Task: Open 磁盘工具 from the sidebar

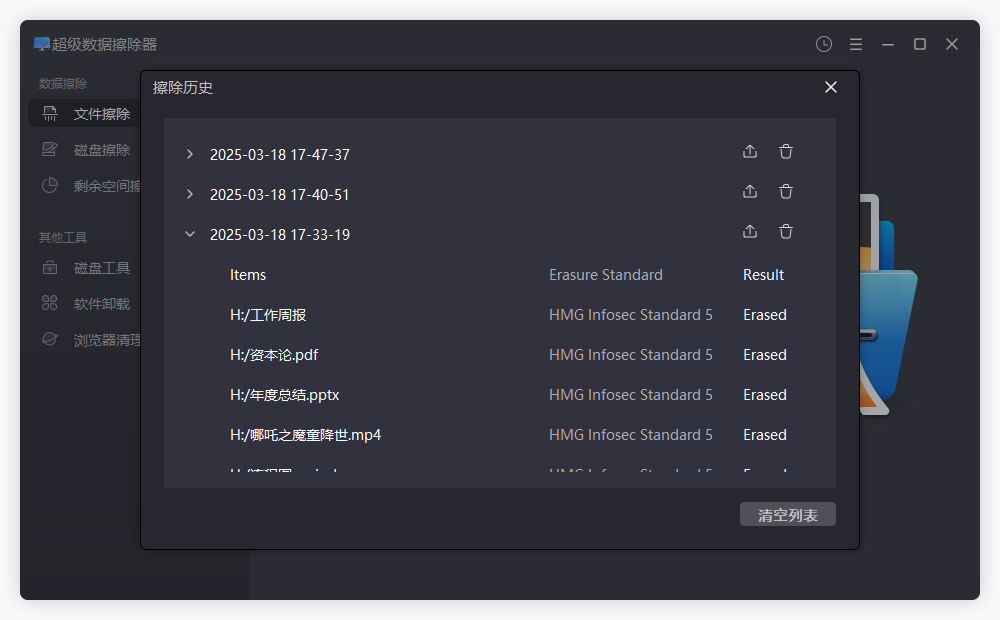Action: coord(100,268)
